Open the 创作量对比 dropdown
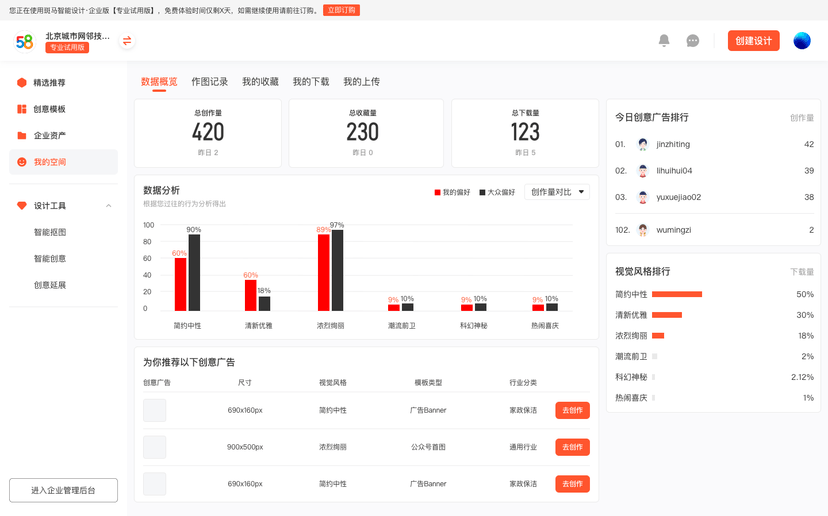The image size is (828, 516). coord(557,192)
